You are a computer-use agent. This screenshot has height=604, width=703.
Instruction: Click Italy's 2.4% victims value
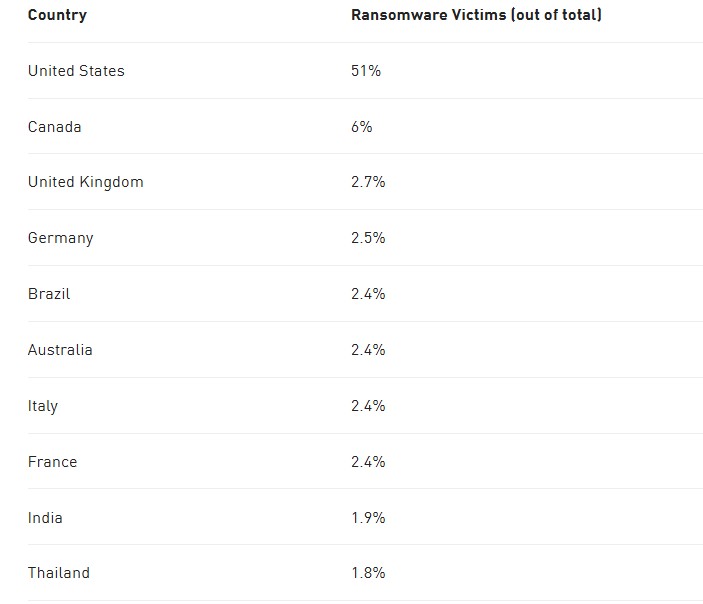tap(368, 406)
